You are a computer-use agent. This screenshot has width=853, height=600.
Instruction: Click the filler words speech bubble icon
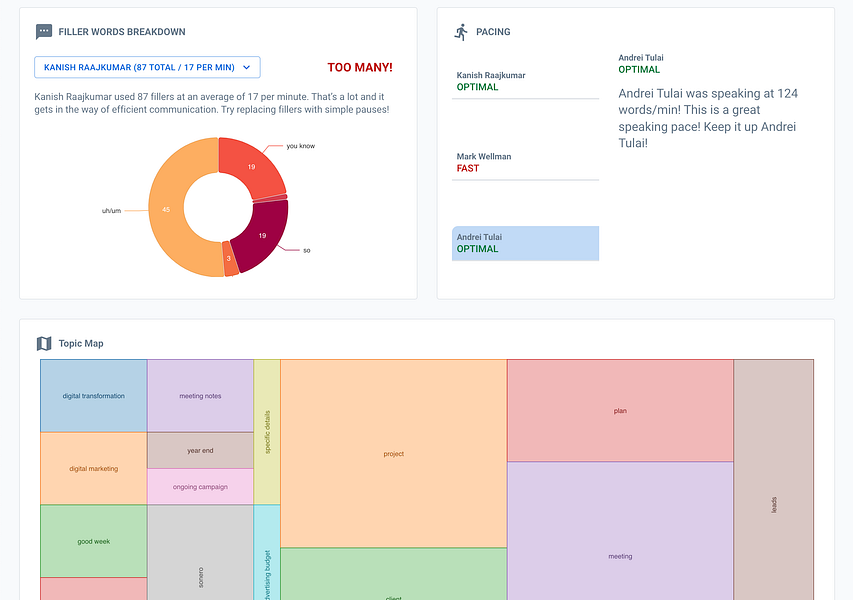(44, 32)
